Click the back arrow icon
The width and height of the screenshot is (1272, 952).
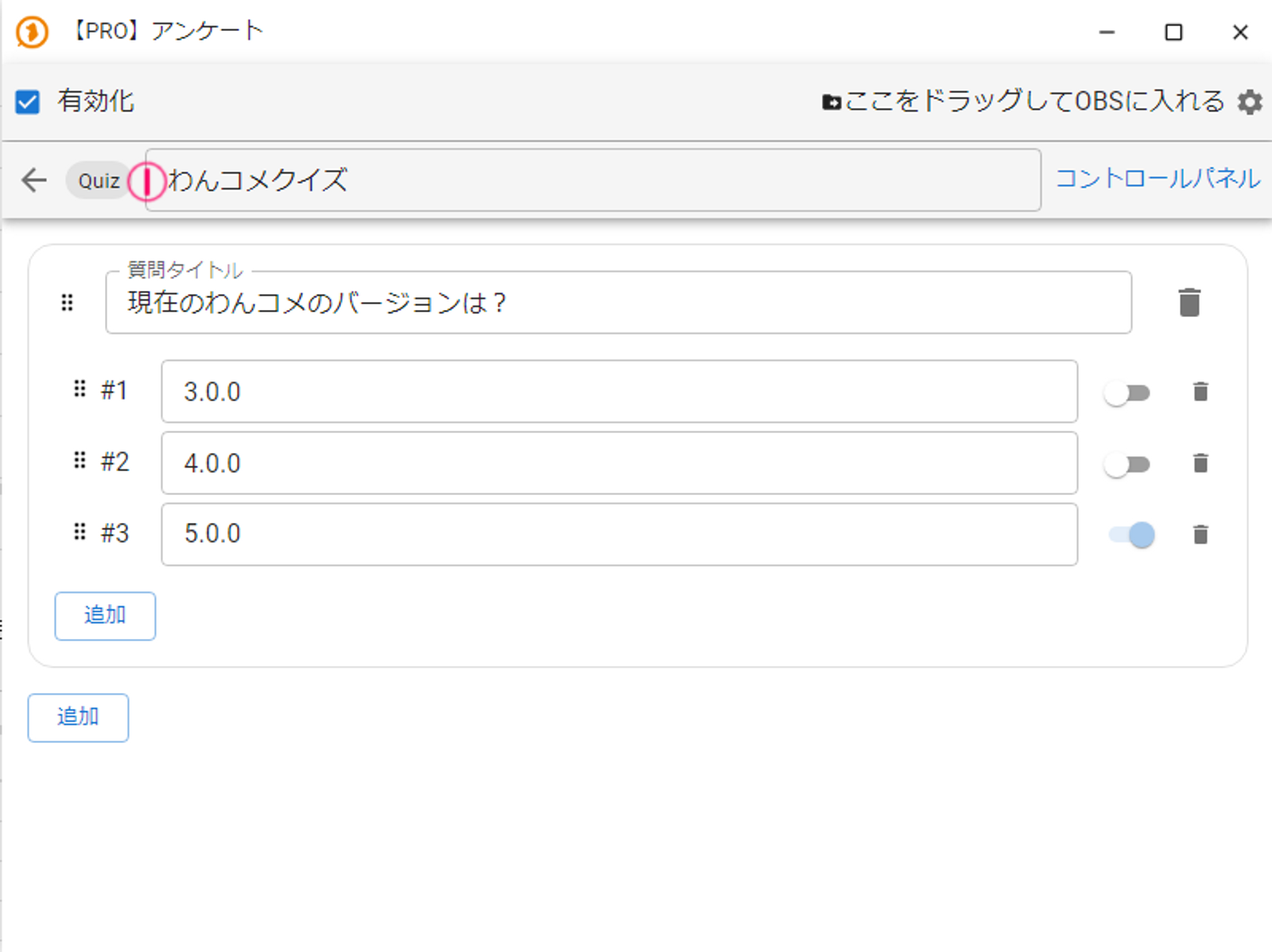tap(34, 180)
